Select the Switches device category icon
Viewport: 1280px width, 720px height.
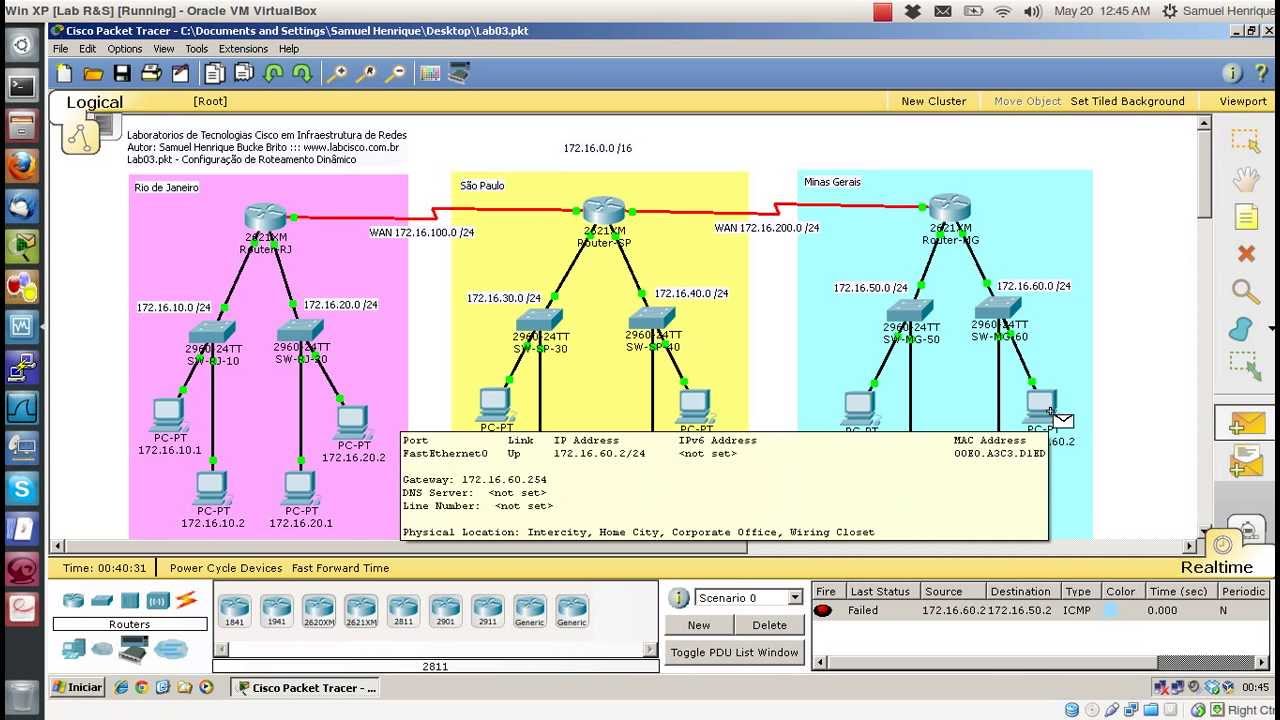[102, 600]
